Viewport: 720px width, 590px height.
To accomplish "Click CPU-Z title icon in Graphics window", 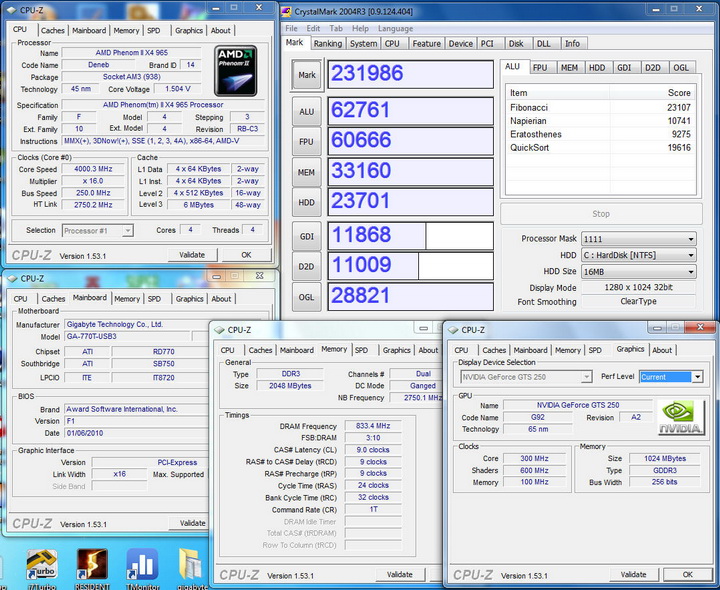I will (x=453, y=330).
